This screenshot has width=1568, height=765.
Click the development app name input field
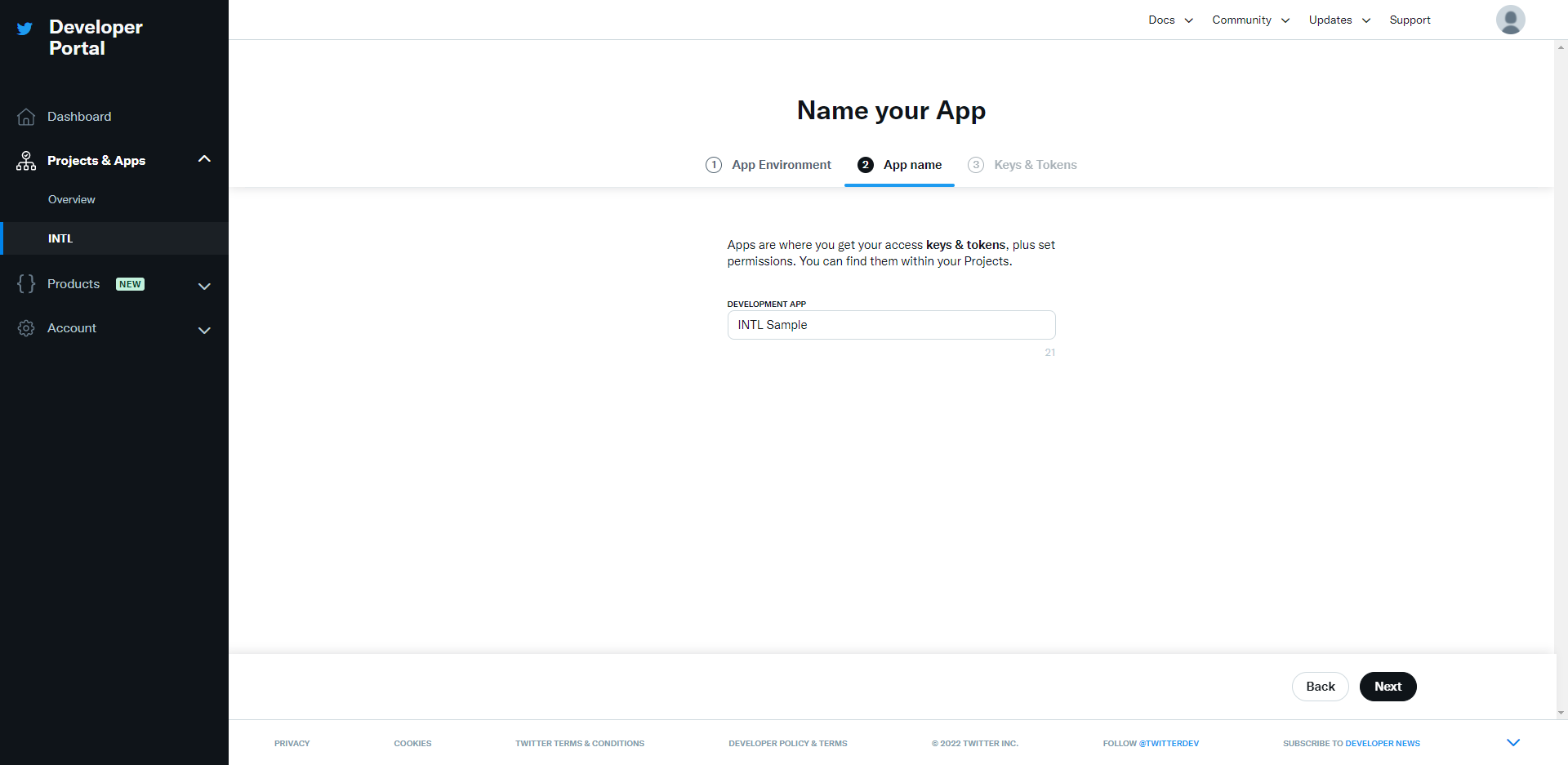pyautogui.click(x=891, y=324)
